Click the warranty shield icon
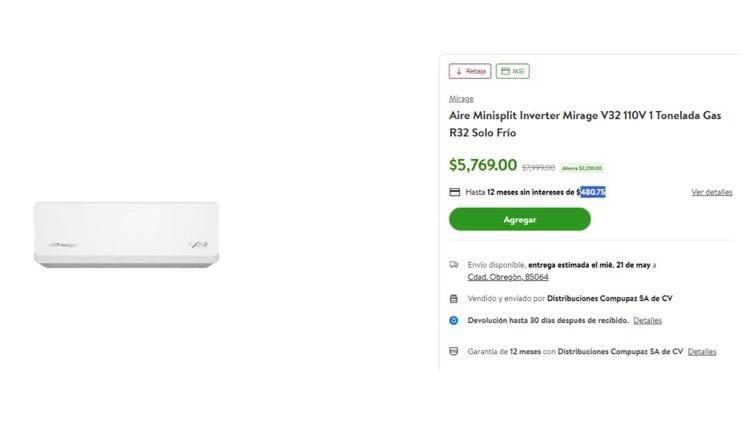 tap(454, 352)
